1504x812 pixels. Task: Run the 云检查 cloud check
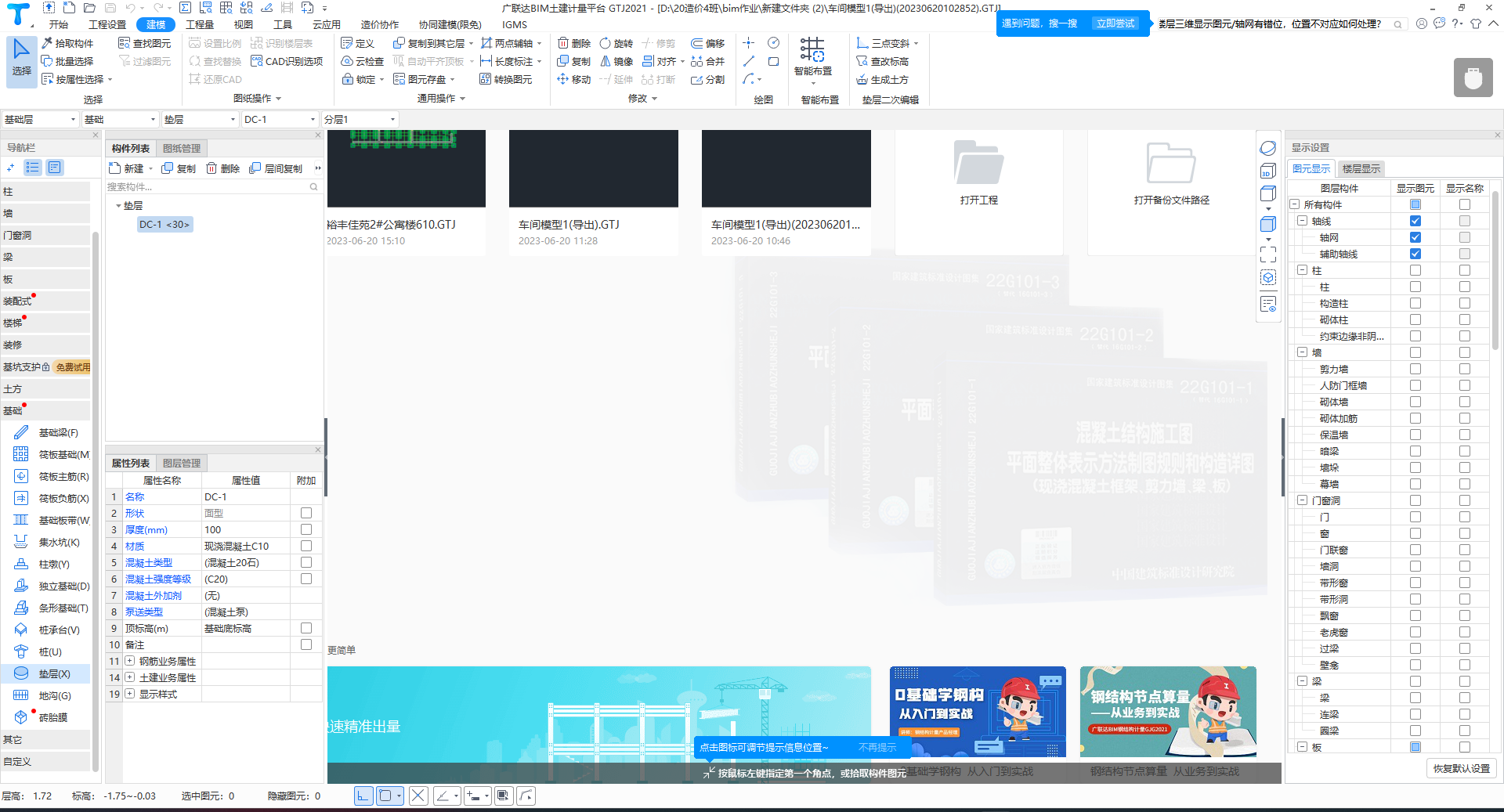tap(363, 61)
